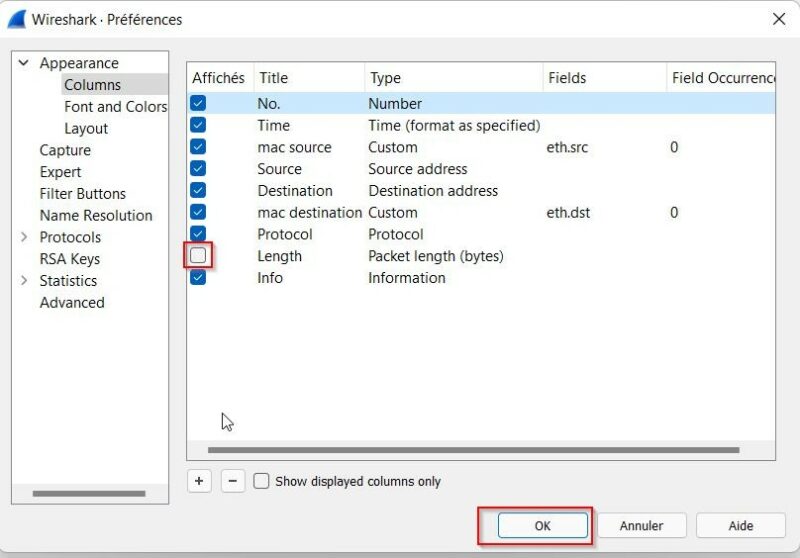Click occurrence '0' in mac source row
Image resolution: width=800 pixels, height=558 pixels.
[x=674, y=147]
